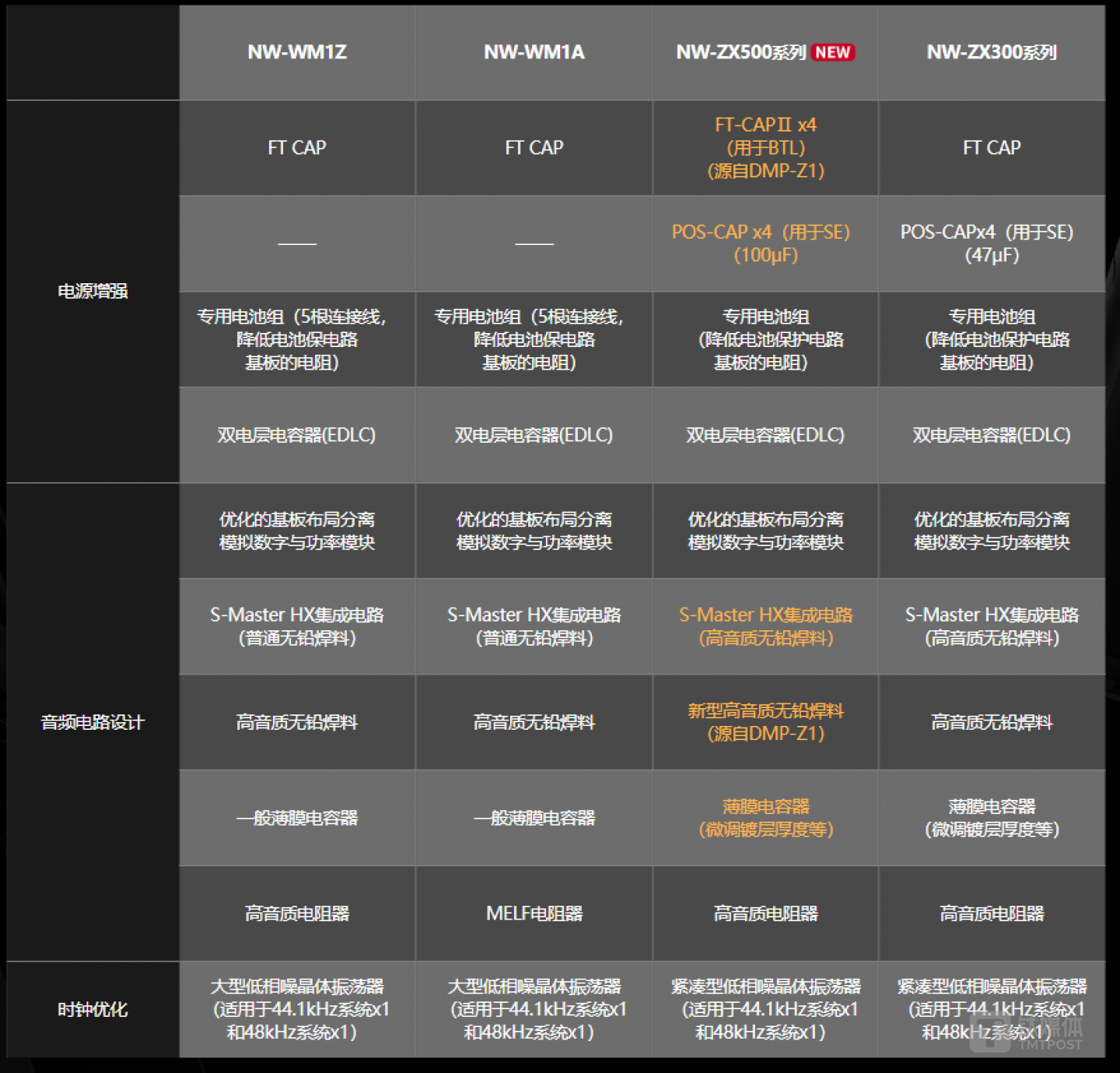The height and width of the screenshot is (1073, 1120).
Task: Select 双电层电容器(EDLC) in NW-WM1A column
Action: (534, 435)
